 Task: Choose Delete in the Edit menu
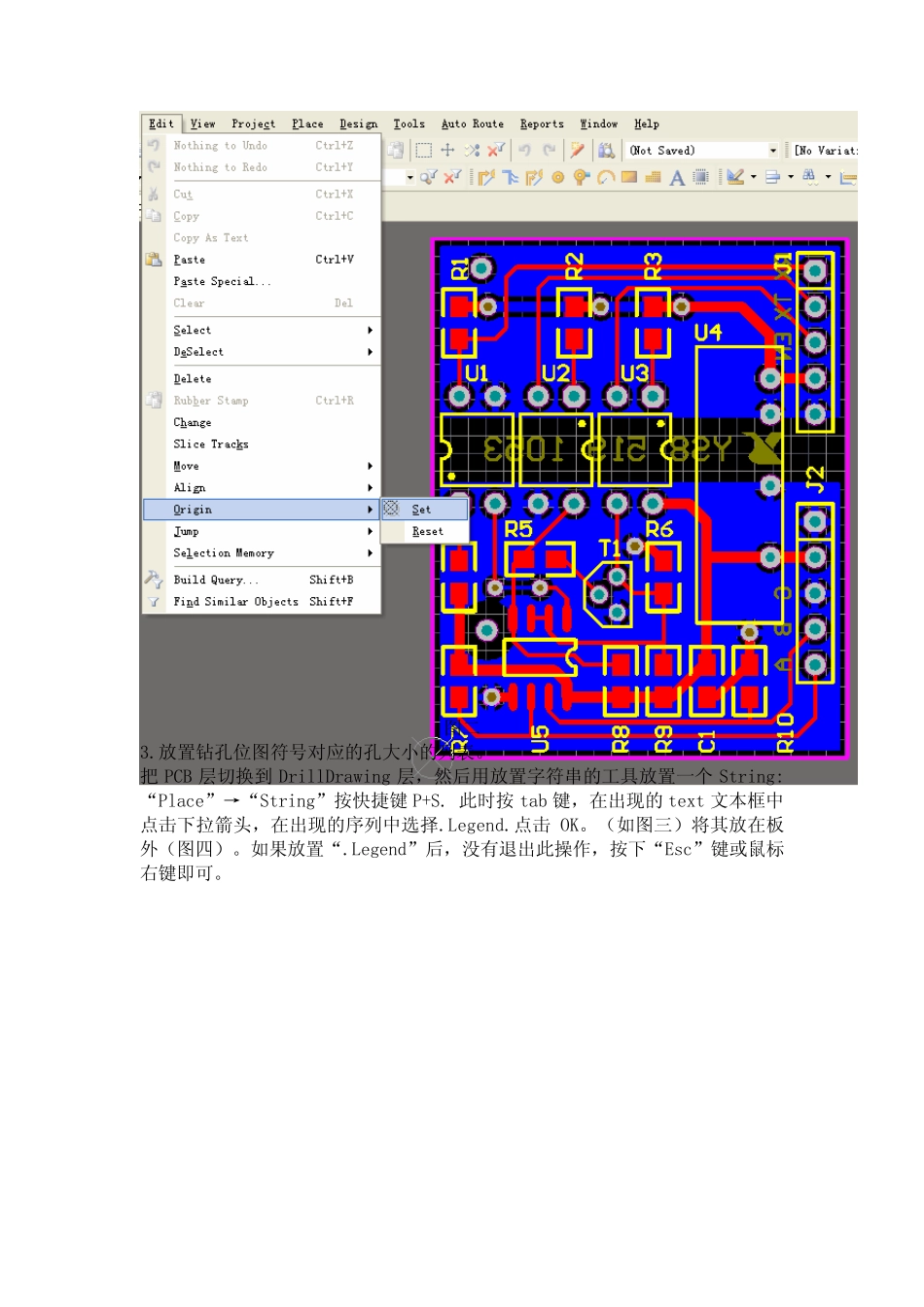click(262, 378)
